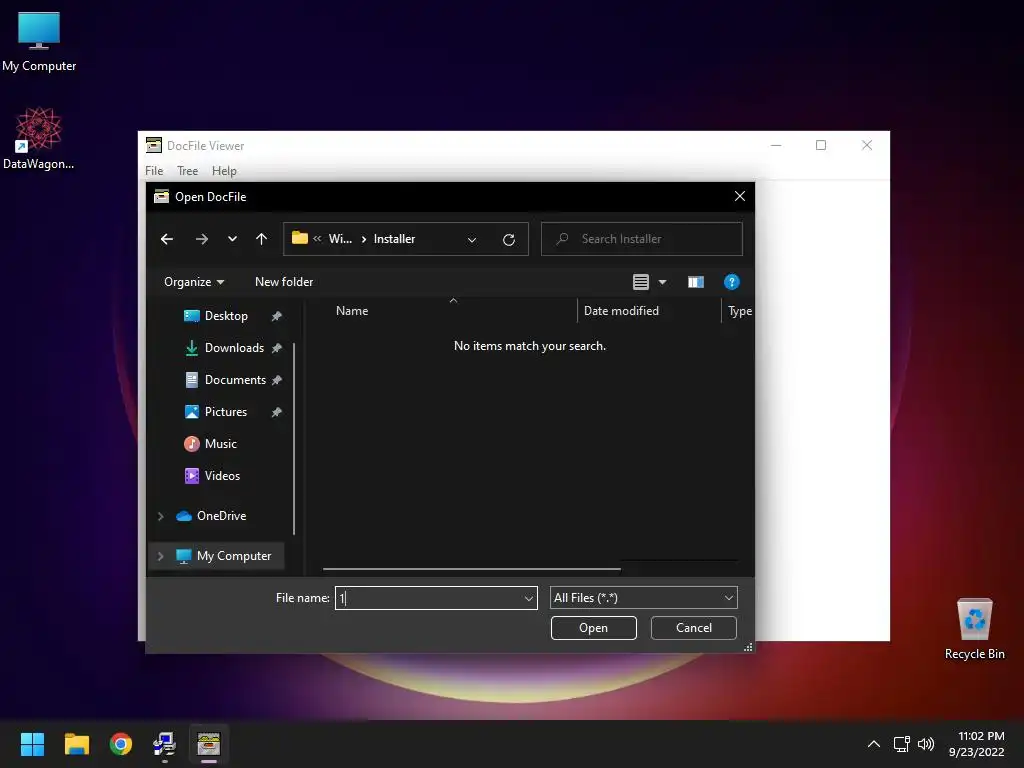
Task: Select OneDrive in navigation pane
Action: point(221,516)
